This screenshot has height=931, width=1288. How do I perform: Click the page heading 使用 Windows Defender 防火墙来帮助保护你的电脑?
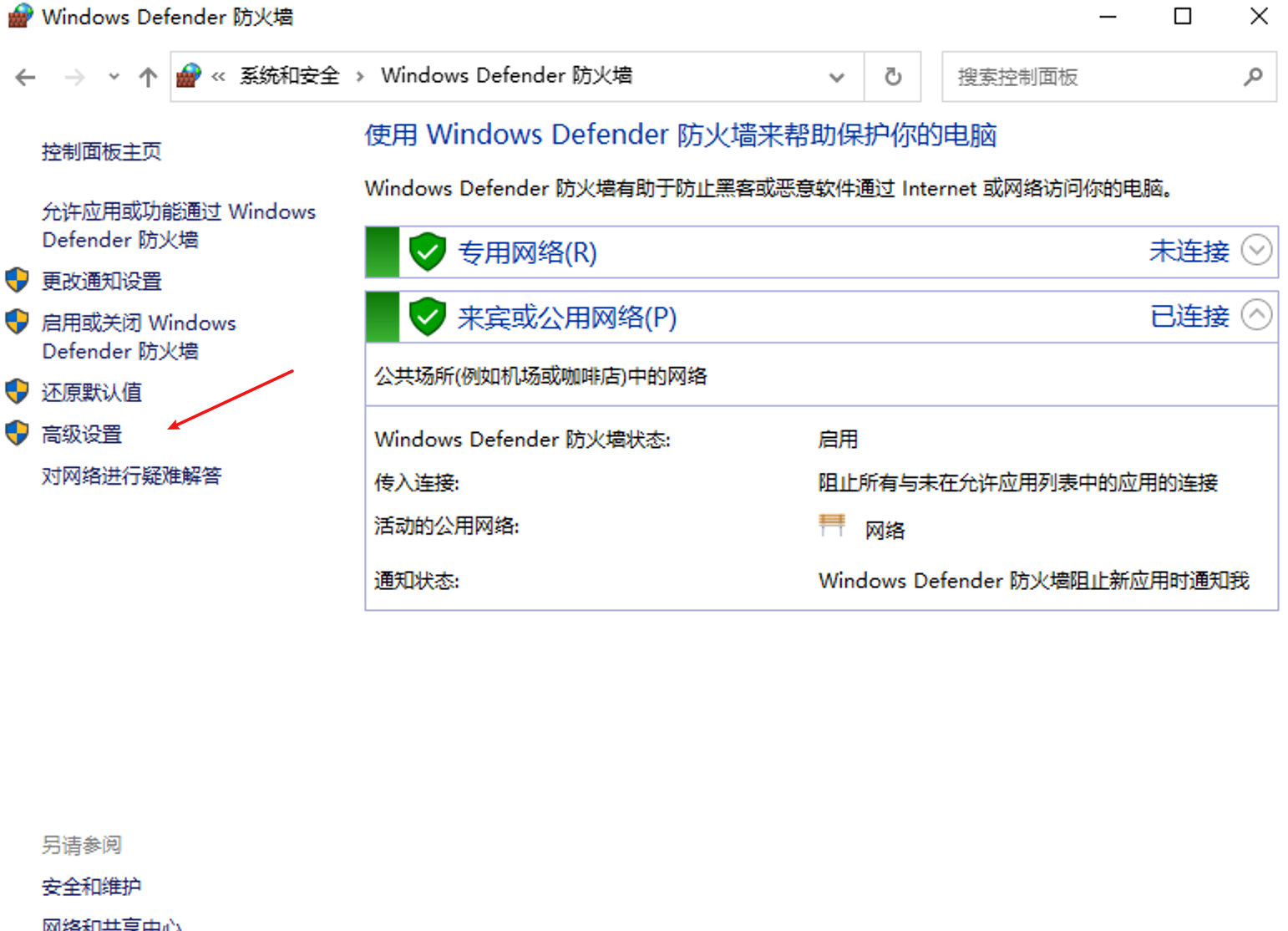681,135
